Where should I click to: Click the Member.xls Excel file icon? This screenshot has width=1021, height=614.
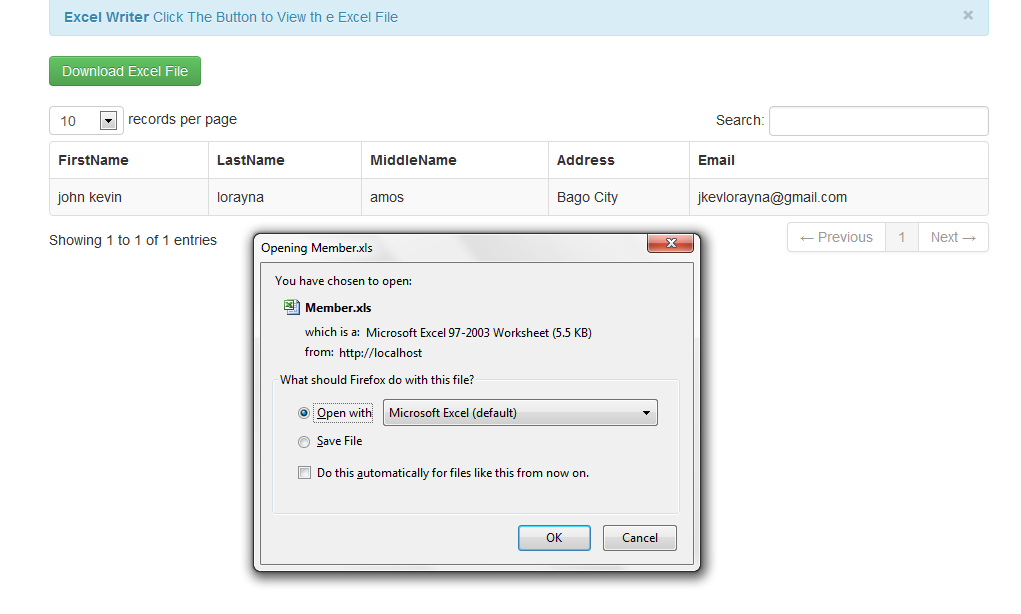(292, 307)
